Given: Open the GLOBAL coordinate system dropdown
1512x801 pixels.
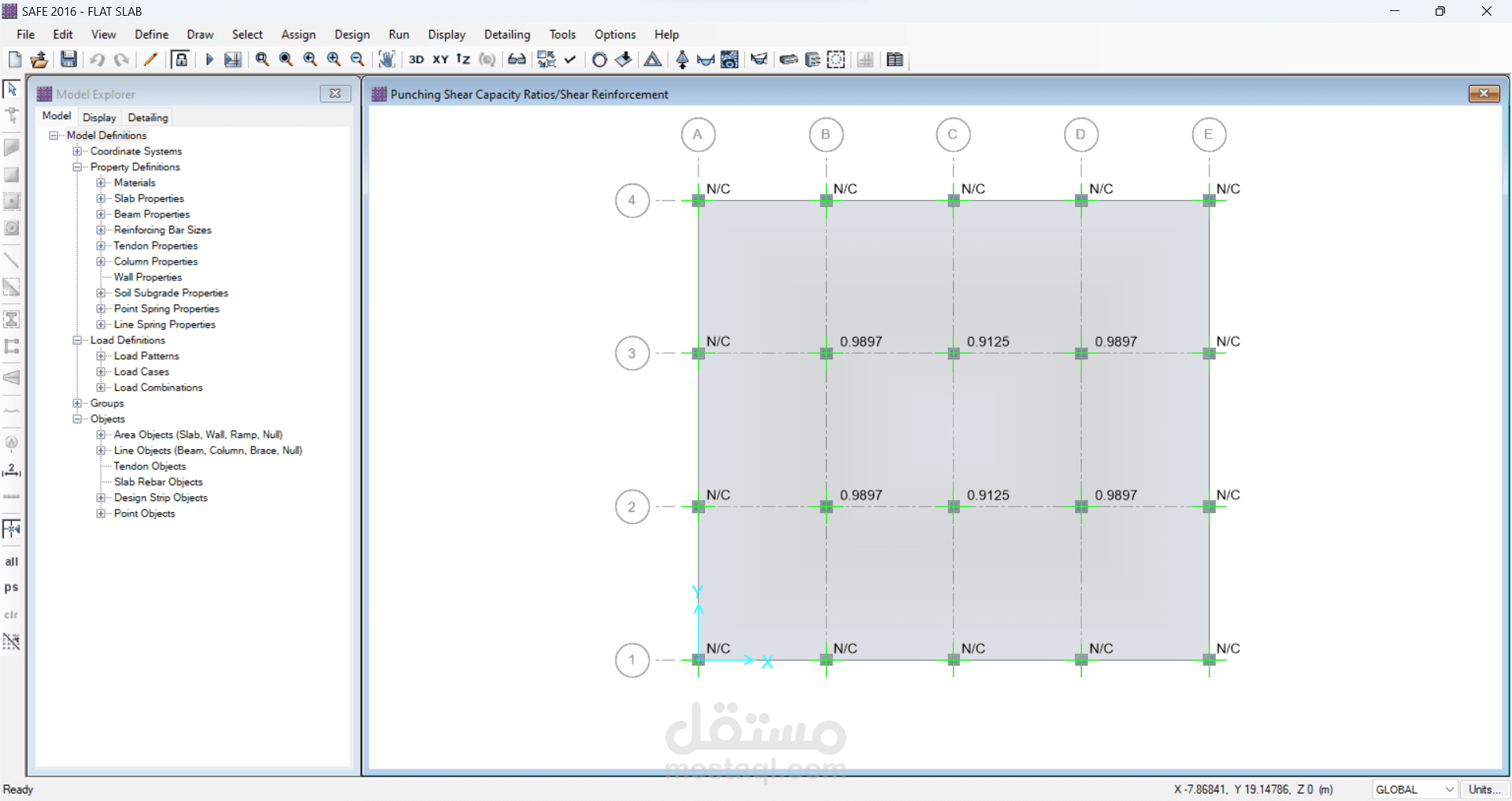Looking at the screenshot, I should click(1414, 789).
